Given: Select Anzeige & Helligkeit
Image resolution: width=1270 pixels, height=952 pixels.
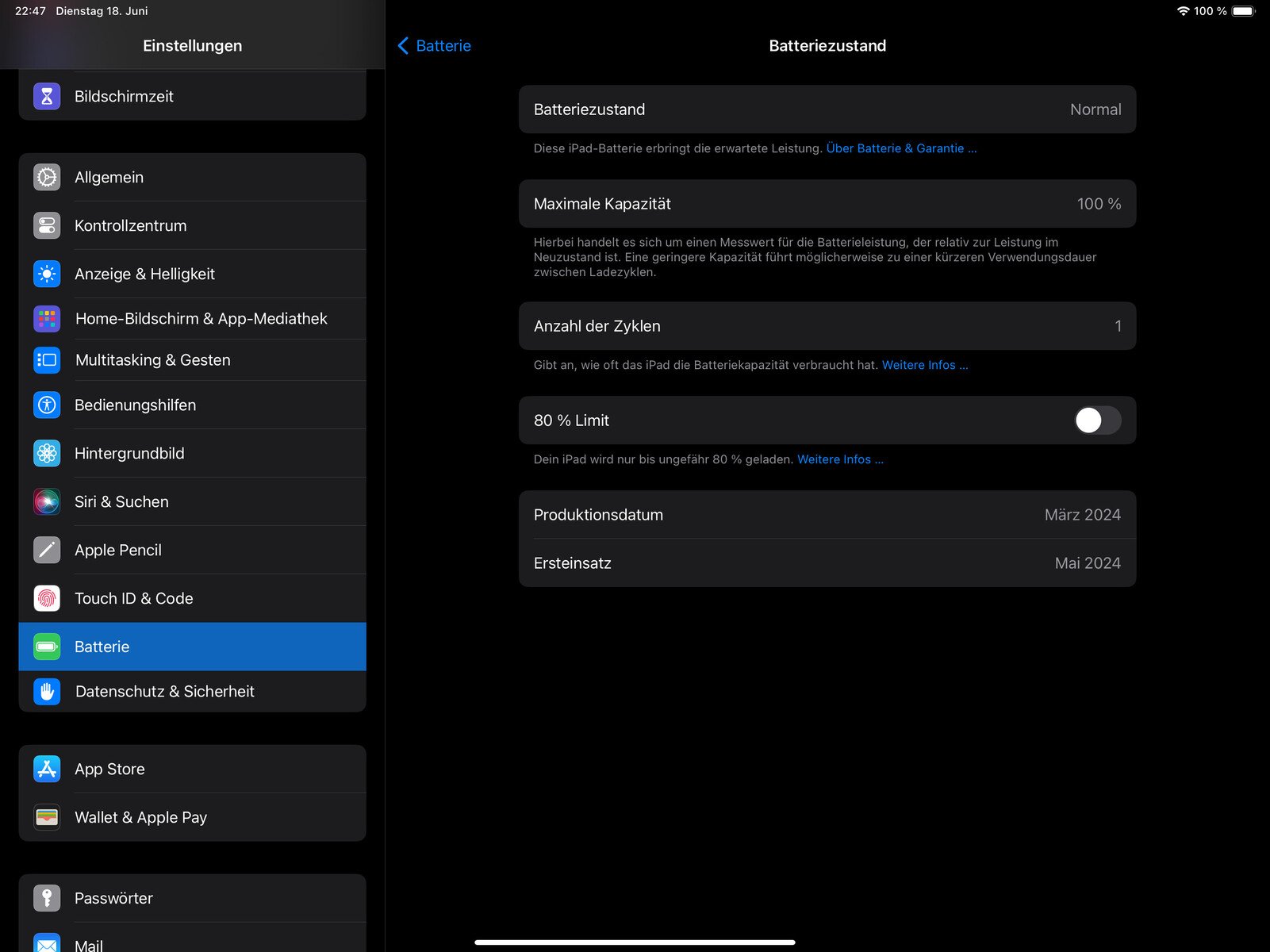Looking at the screenshot, I should pyautogui.click(x=192, y=274).
